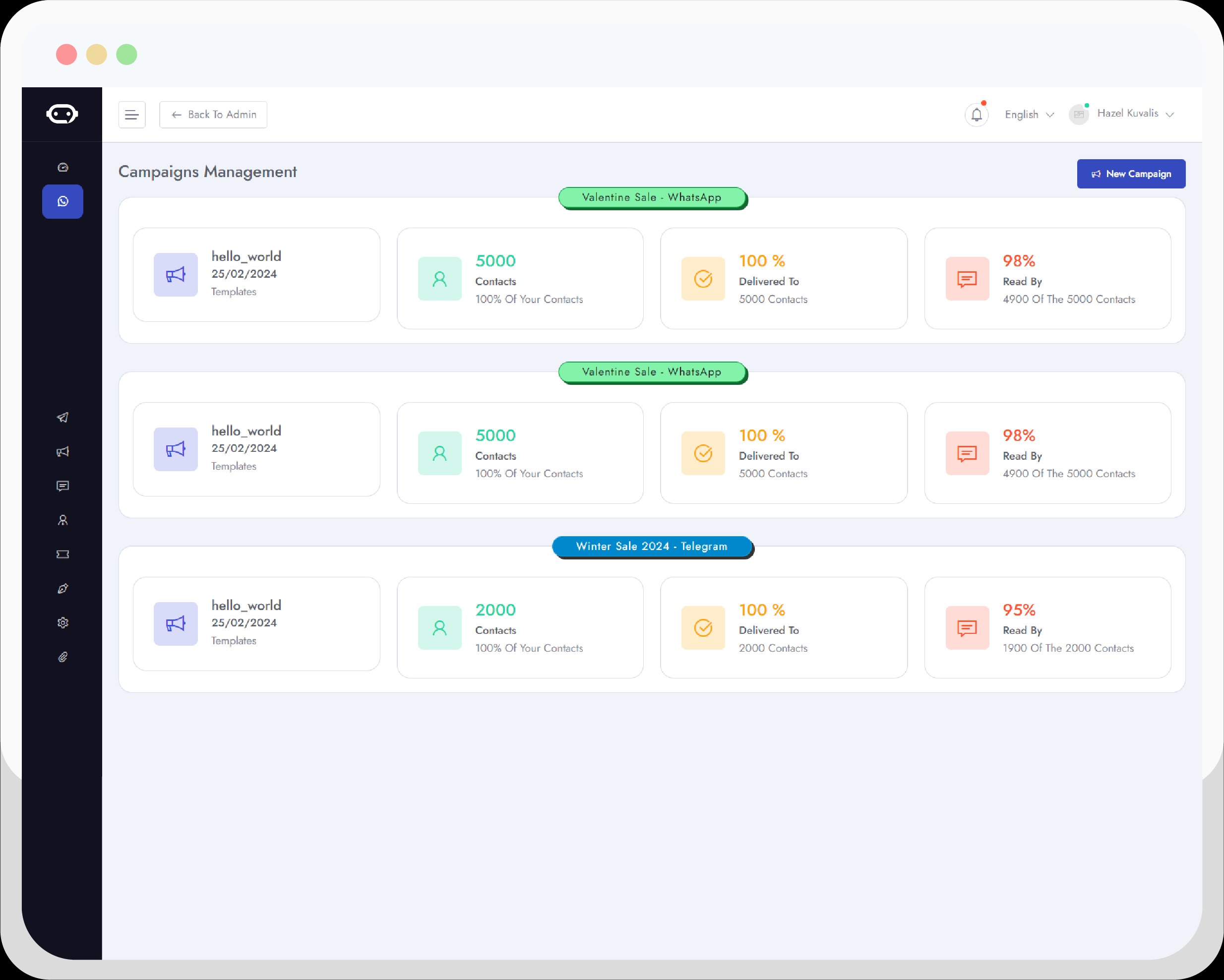Screen dimensions: 1224x980
Task: Click the WhatsApp channel icon in sidebar
Action: click(x=62, y=201)
